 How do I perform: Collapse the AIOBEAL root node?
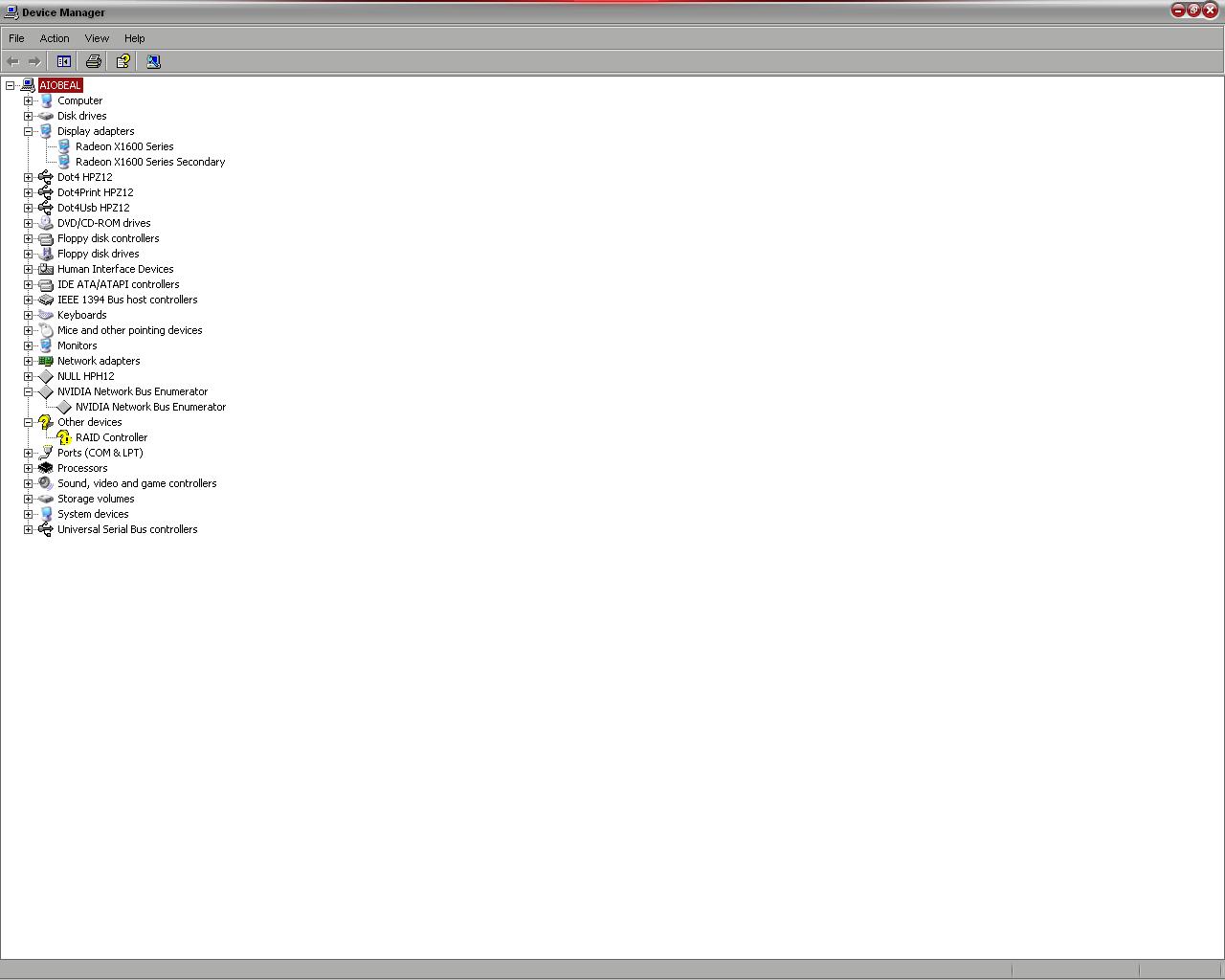click(11, 85)
